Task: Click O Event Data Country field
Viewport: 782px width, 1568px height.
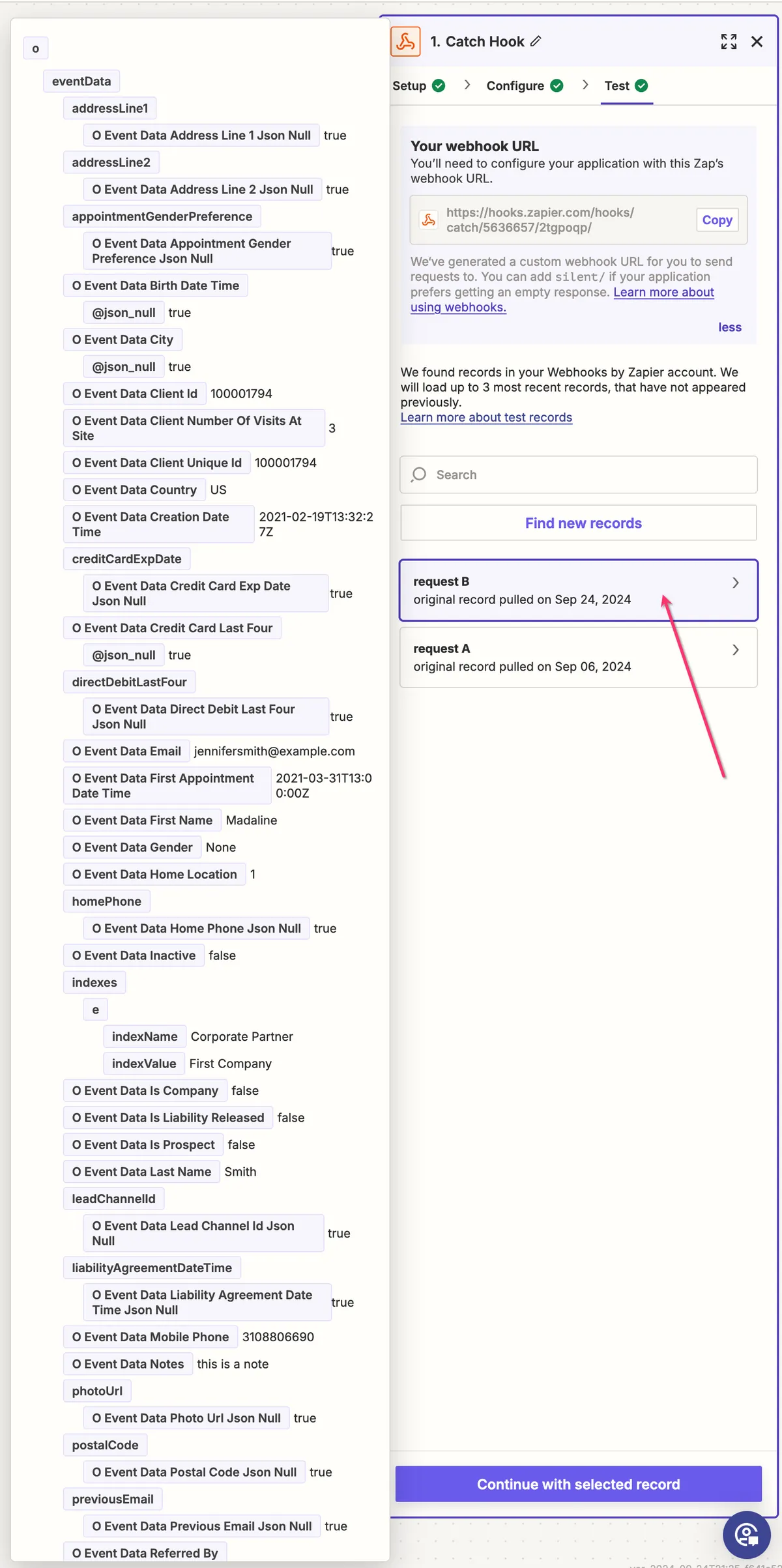Action: 134,489
